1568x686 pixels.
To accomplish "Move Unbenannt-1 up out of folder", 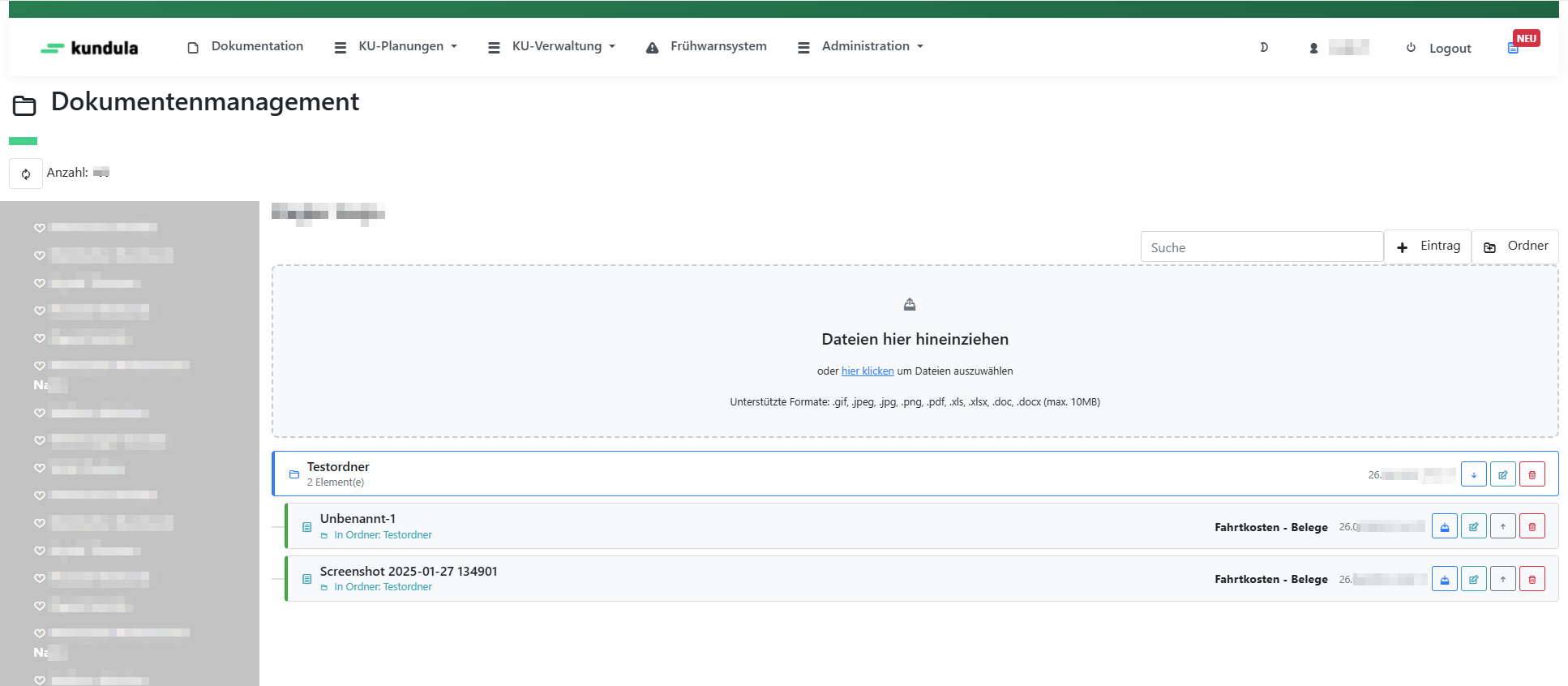I will coord(1502,527).
